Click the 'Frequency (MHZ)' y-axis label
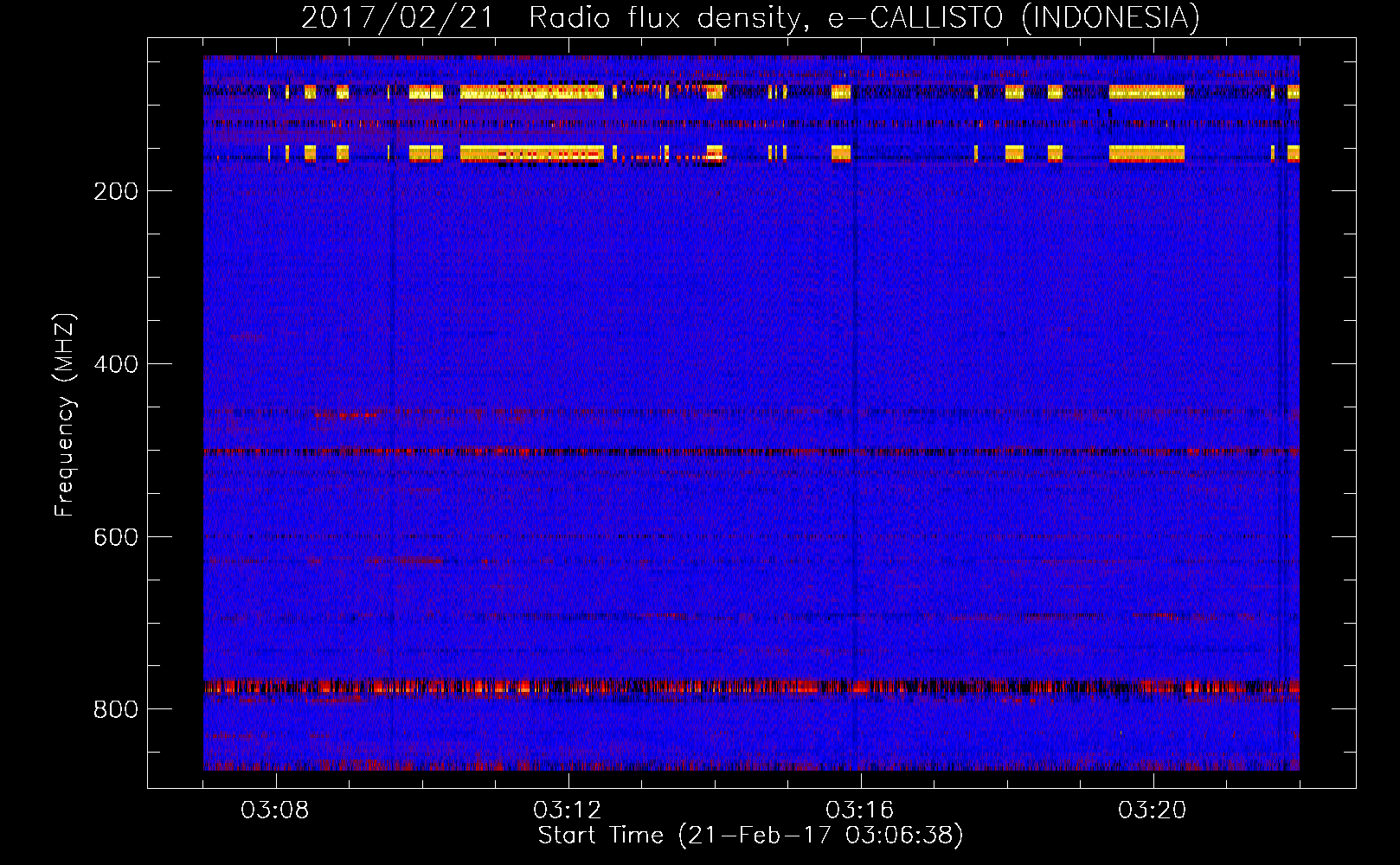The width and height of the screenshot is (1400, 865). [65, 414]
